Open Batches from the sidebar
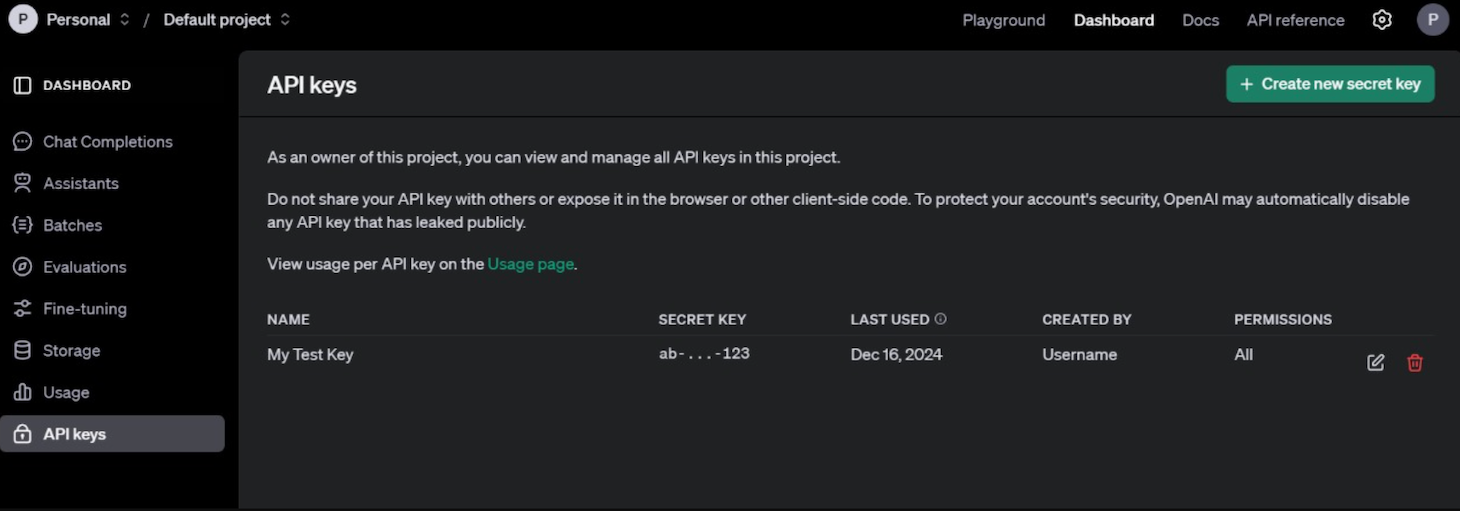This screenshot has height=511, width=1460. (72, 226)
